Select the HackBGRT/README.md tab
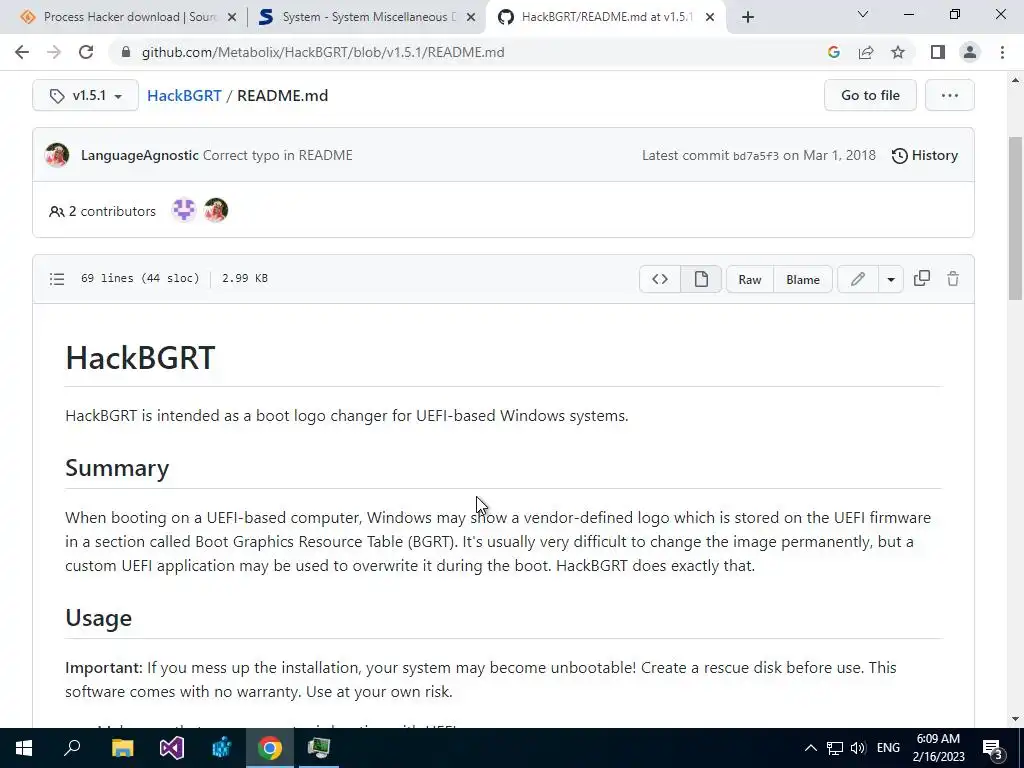1024x768 pixels. [604, 17]
